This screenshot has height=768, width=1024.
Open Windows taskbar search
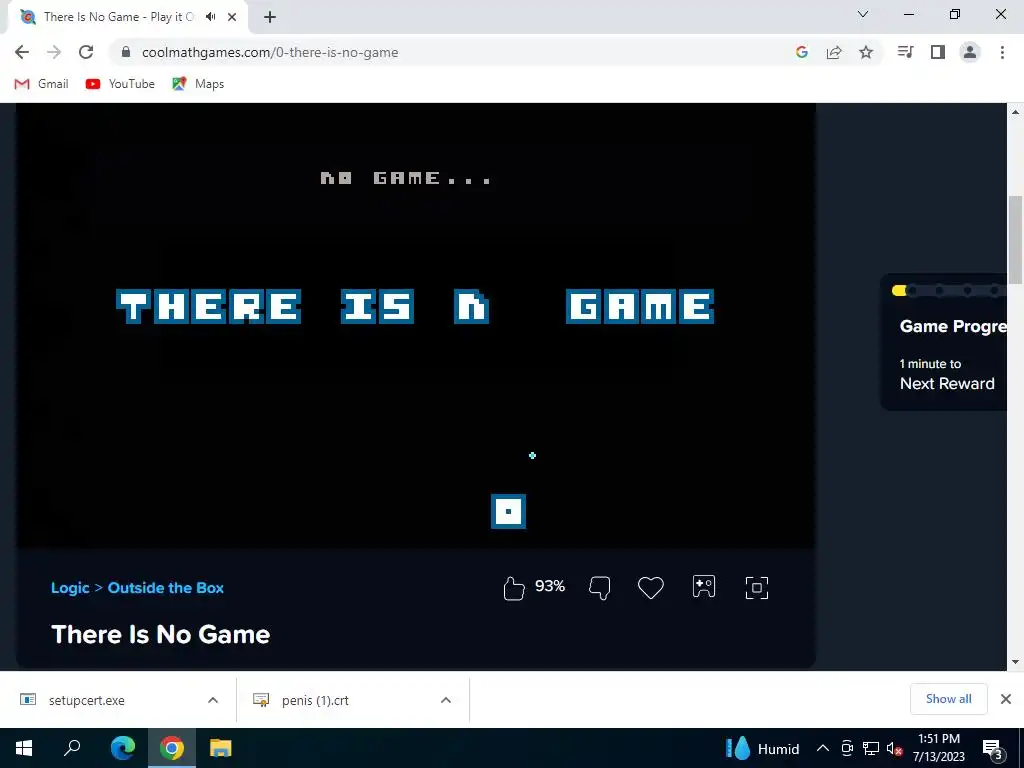point(72,748)
